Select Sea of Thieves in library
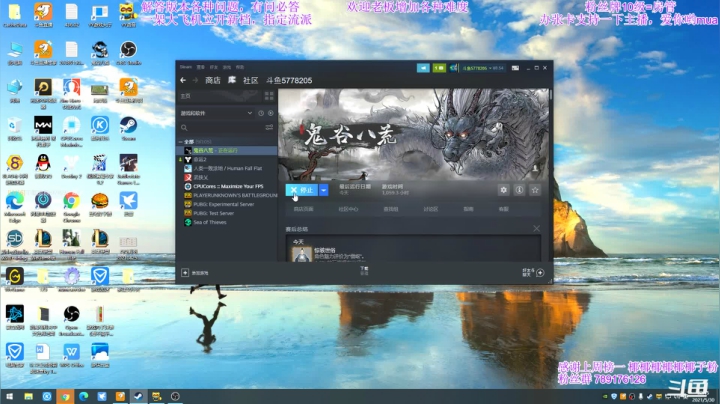Image resolution: width=720 pixels, height=404 pixels. pyautogui.click(x=227, y=222)
